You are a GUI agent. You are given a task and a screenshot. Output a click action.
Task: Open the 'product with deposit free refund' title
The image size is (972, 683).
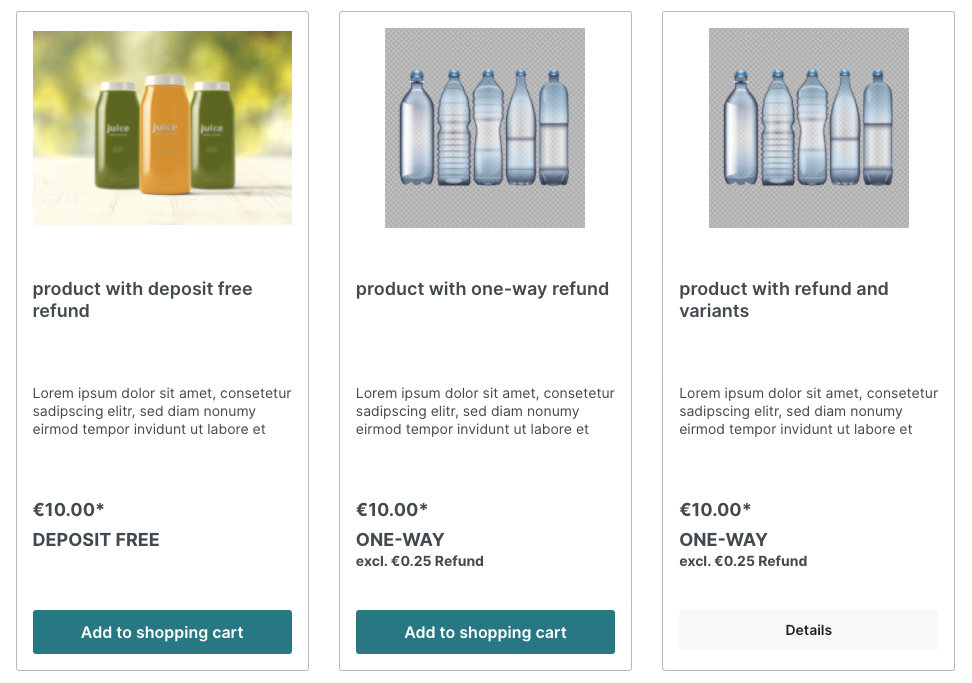142,300
